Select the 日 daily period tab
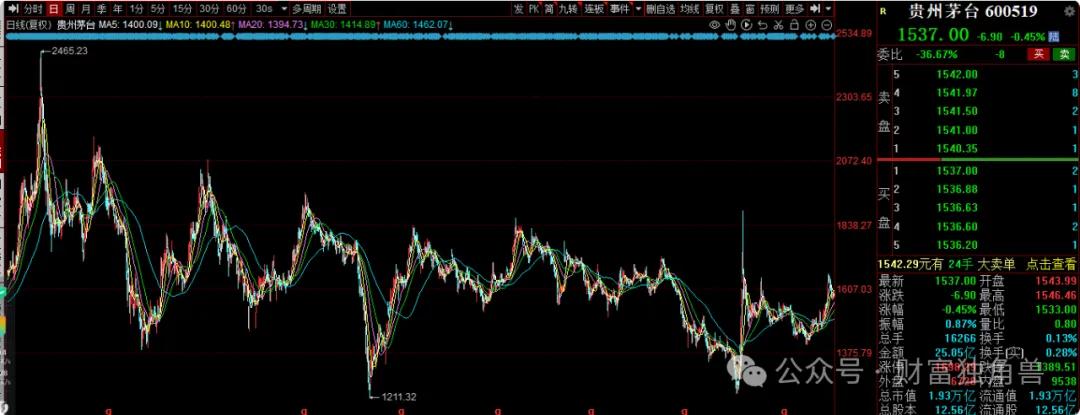The width and height of the screenshot is (1080, 415). pos(54,9)
